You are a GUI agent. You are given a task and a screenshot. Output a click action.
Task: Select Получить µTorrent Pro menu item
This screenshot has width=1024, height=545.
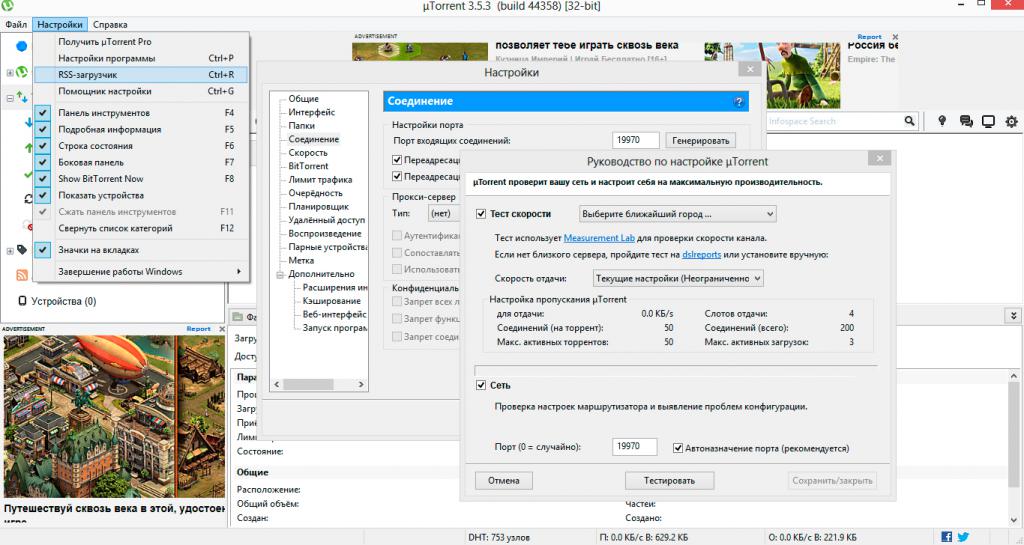coord(141,41)
